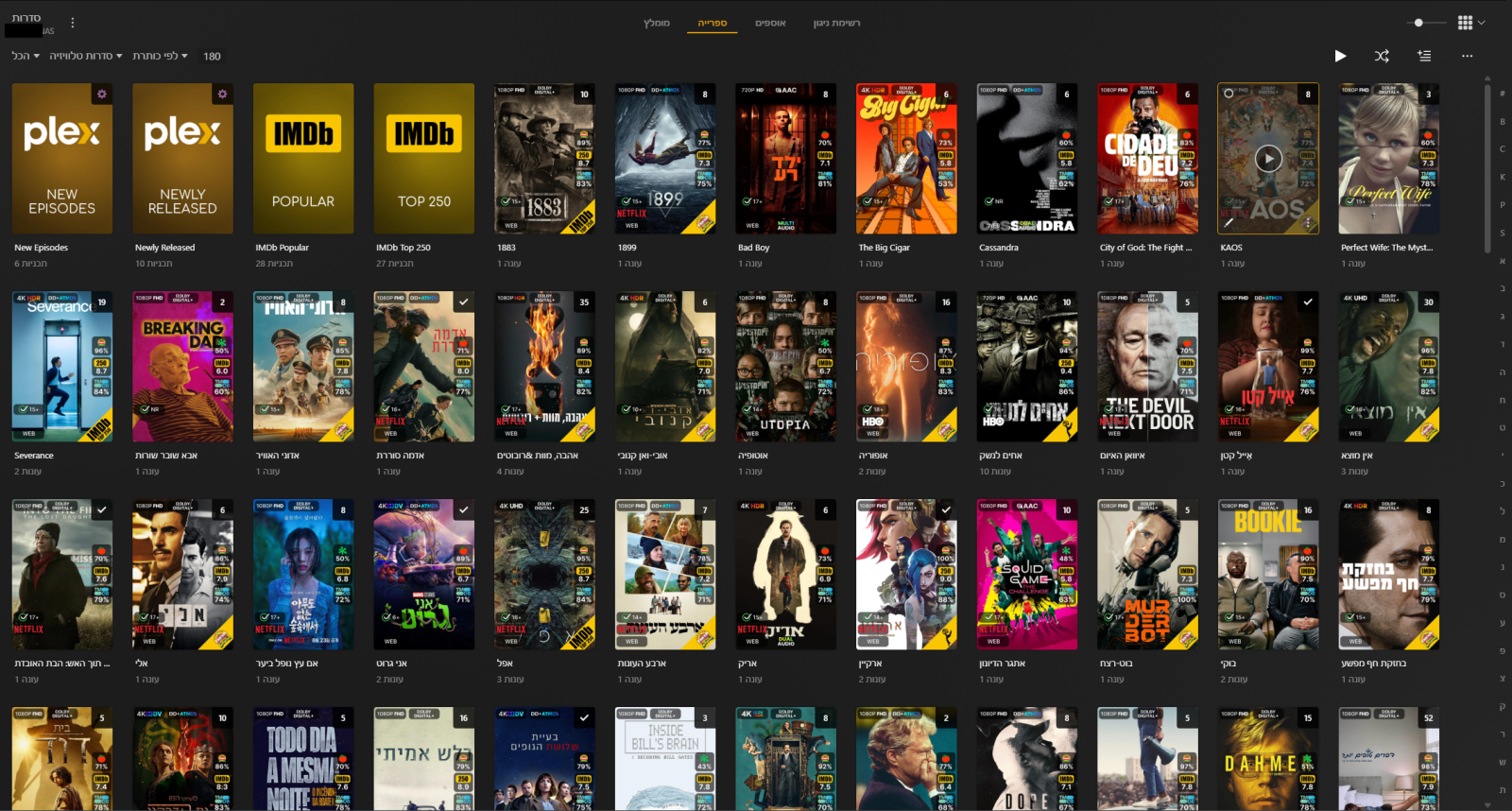Toggle selection circle on KAOS poster
1512x811 pixels.
pyautogui.click(x=1228, y=94)
